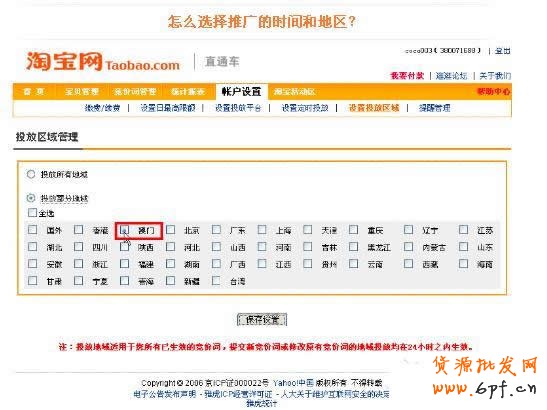547x410 pixels.
Task: Go to the 统计报表 tab
Action: pos(188,92)
